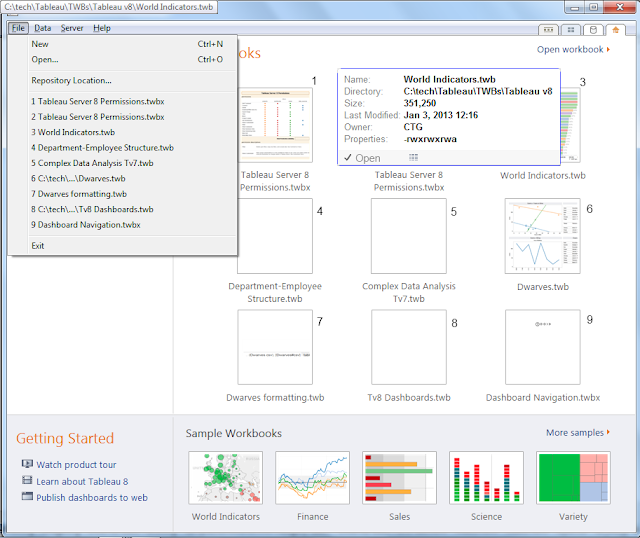Click the Publish dashboards to web icon

click(x=27, y=496)
